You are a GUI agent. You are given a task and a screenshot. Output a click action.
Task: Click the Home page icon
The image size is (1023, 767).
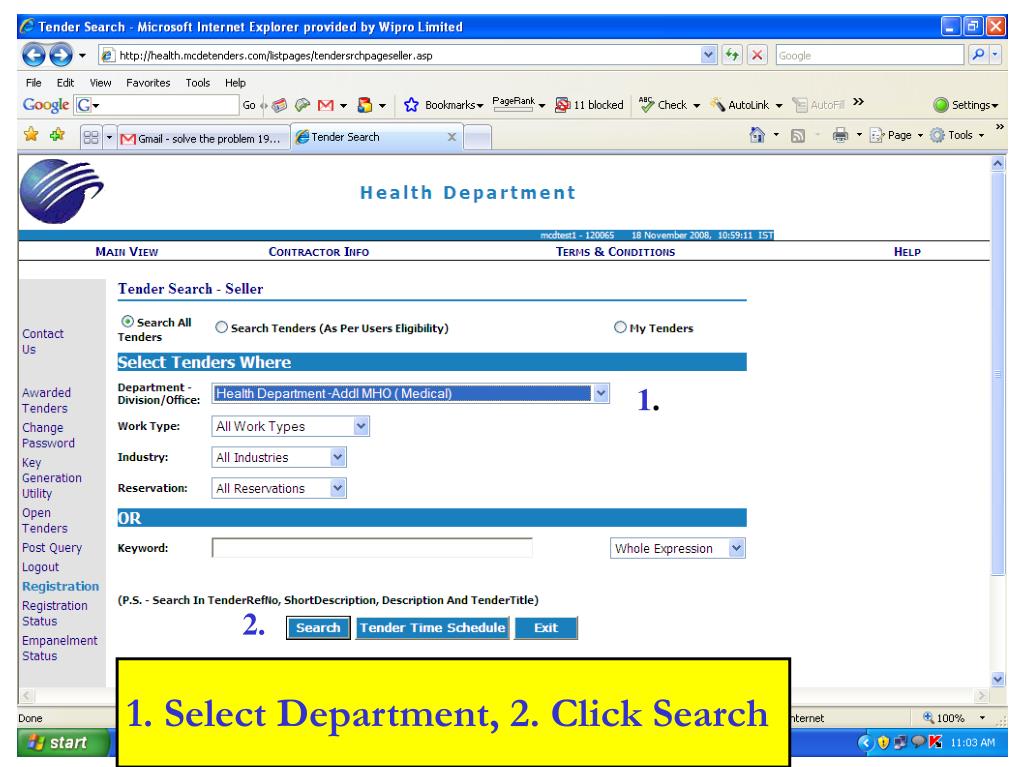coord(757,135)
